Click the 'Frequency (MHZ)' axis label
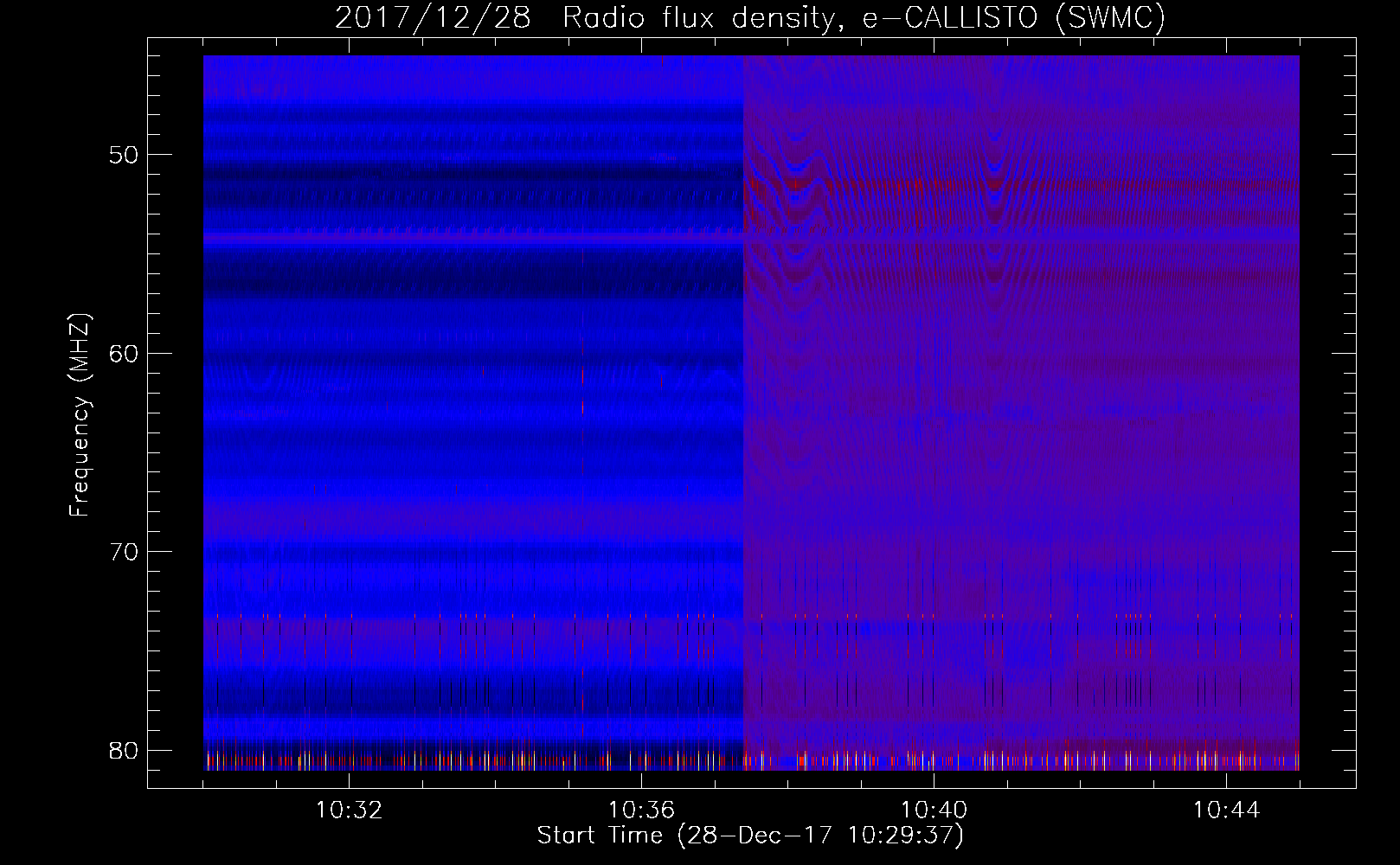The height and width of the screenshot is (865, 1400). click(x=80, y=415)
